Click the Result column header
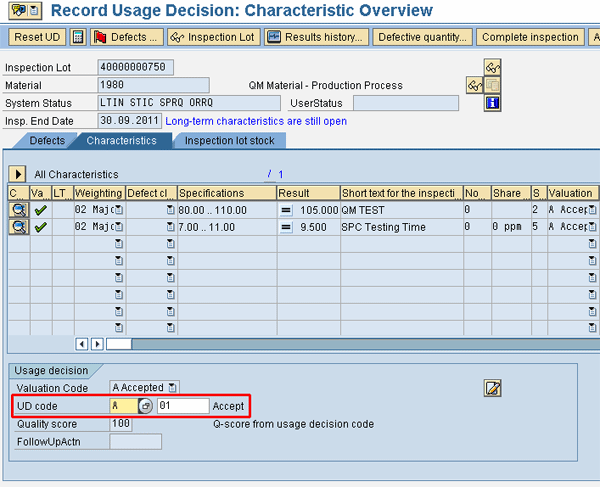600x487 pixels. coord(308,193)
